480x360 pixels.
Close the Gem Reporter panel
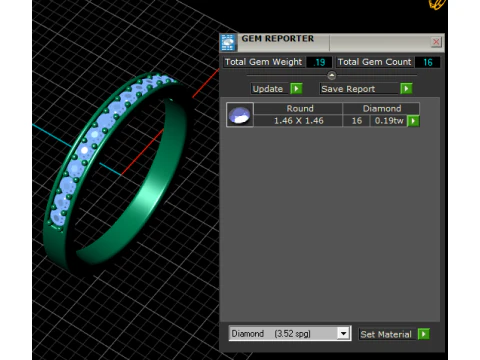[x=436, y=42]
